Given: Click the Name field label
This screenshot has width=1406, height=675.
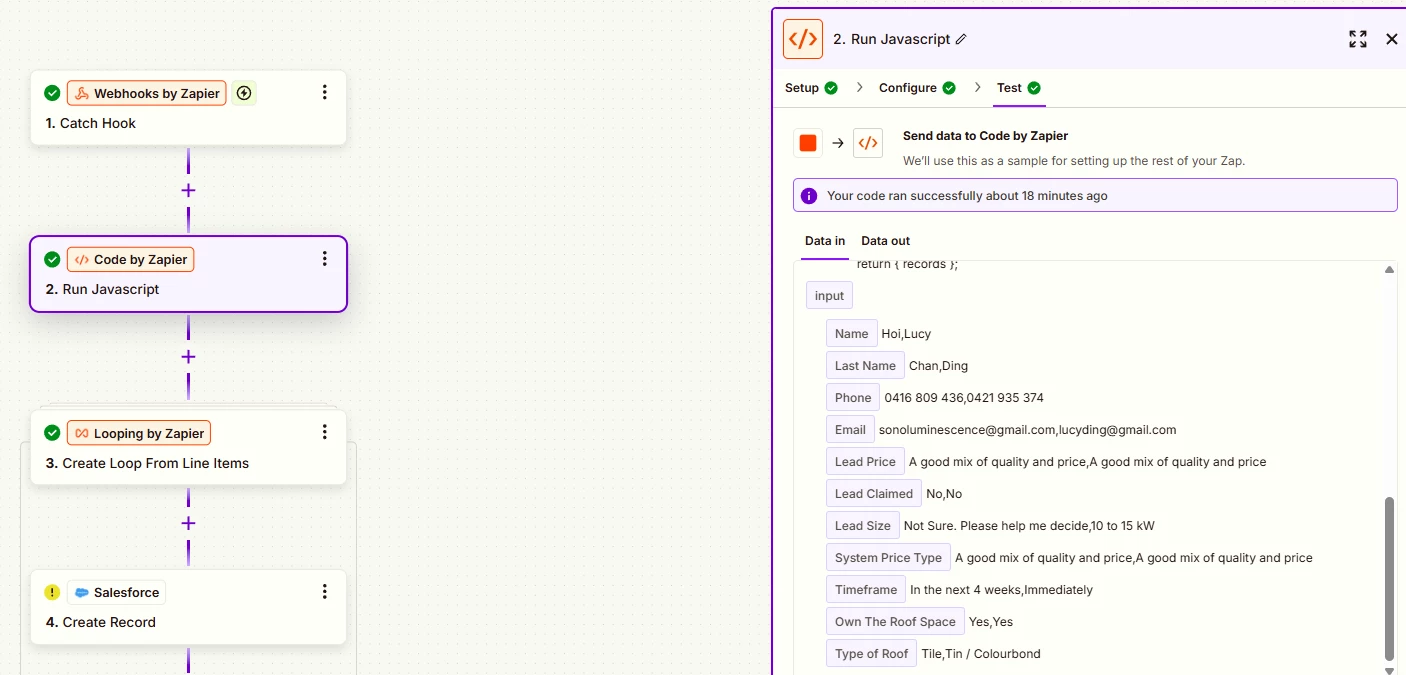Looking at the screenshot, I should tap(851, 333).
